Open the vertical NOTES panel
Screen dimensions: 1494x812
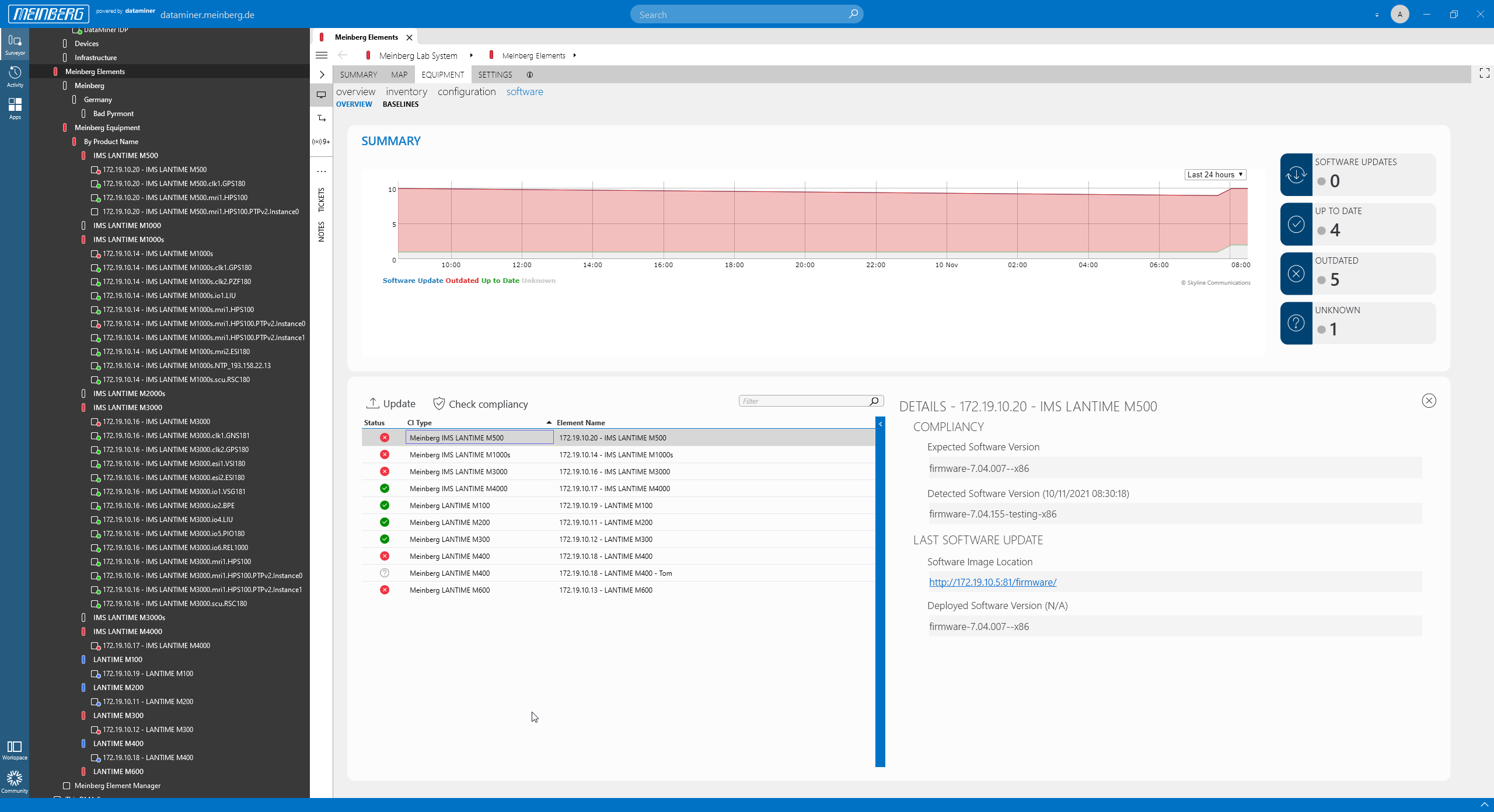click(x=322, y=232)
